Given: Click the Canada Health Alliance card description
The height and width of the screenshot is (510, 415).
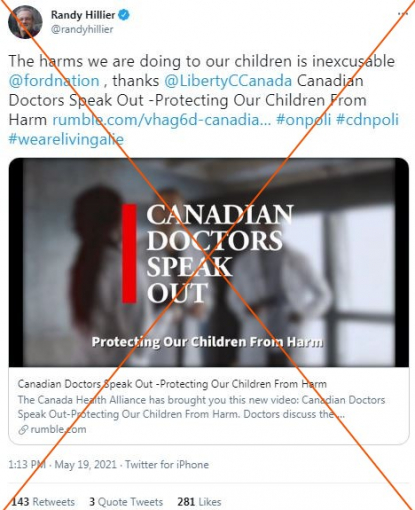Looking at the screenshot, I should [201, 407].
